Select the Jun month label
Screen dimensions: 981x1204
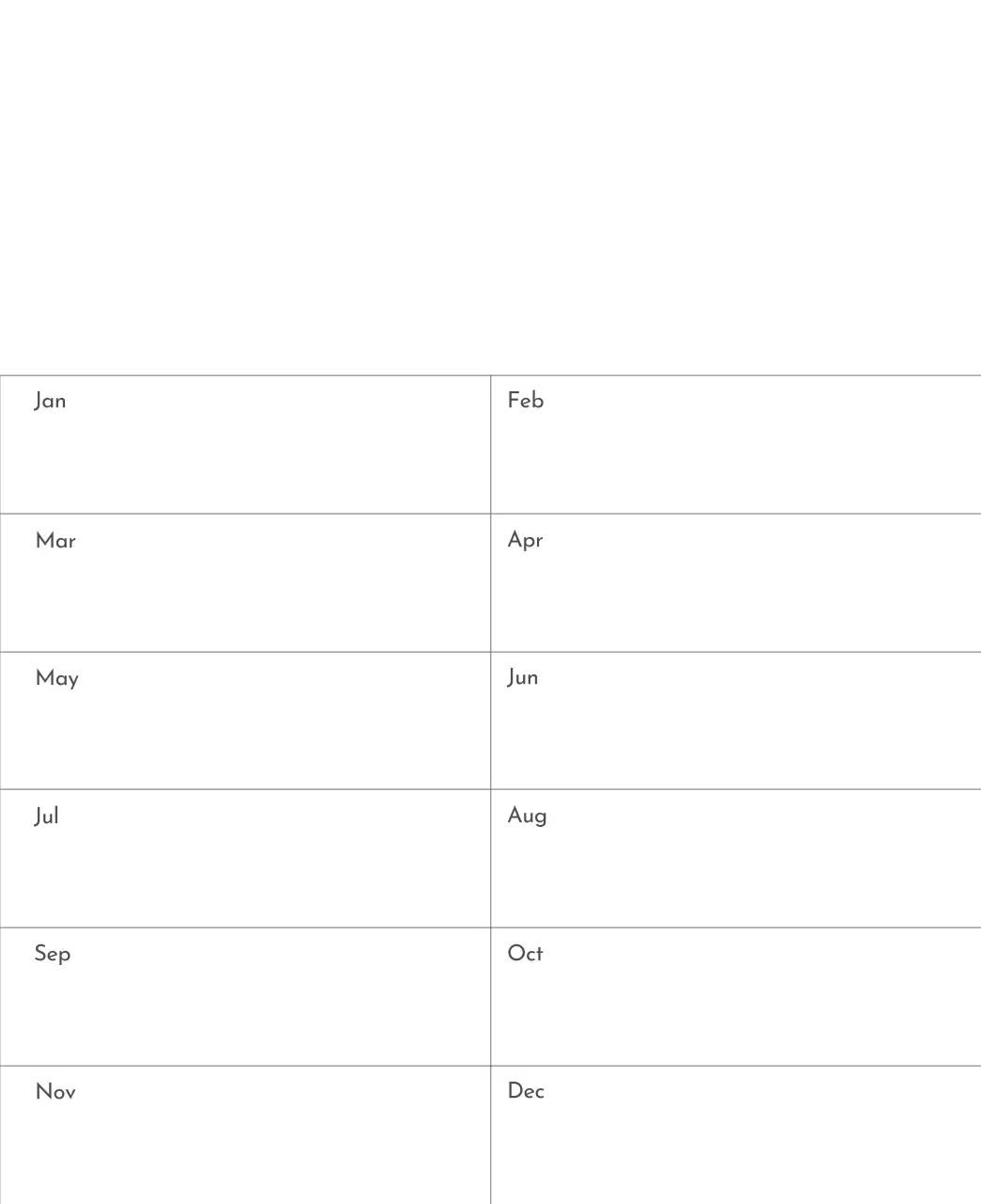pos(523,677)
